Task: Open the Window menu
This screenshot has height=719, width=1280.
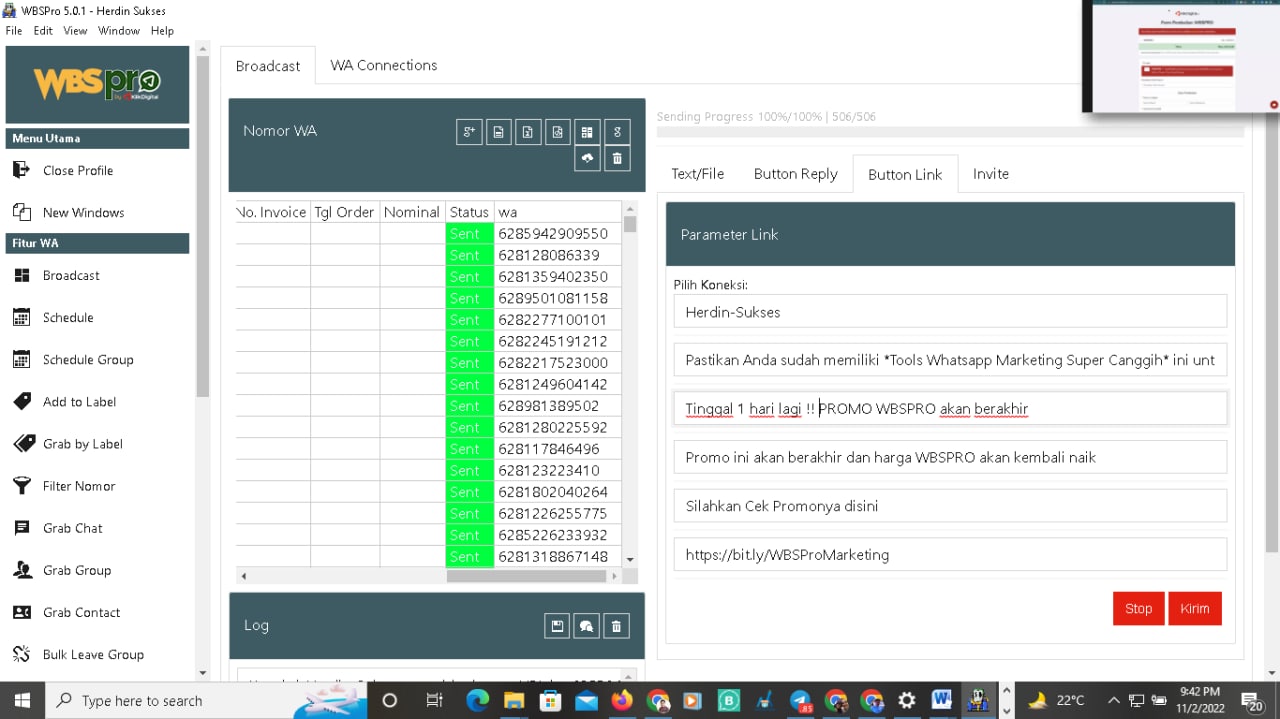Action: pyautogui.click(x=119, y=31)
